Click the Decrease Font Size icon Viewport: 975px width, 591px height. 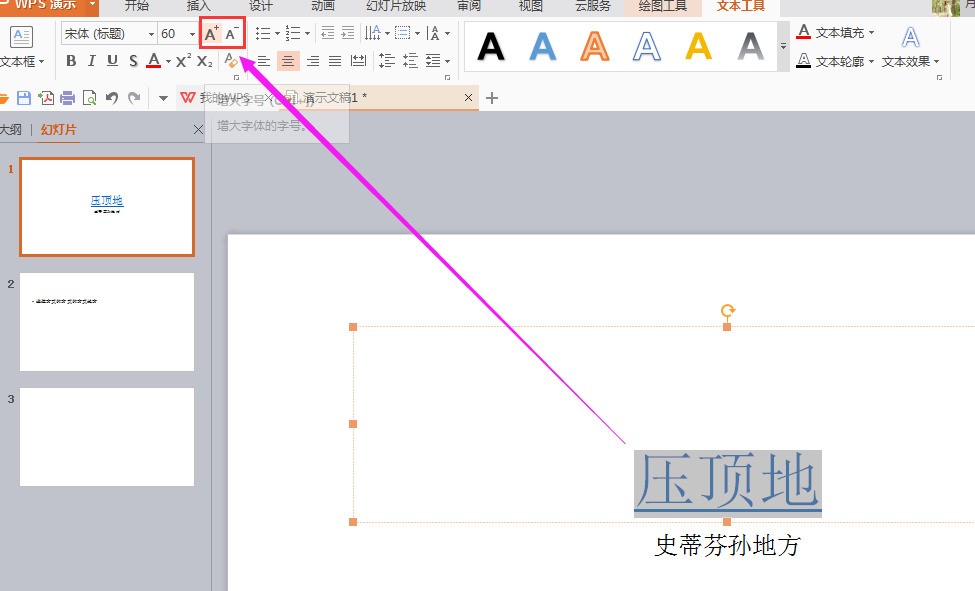coord(229,33)
